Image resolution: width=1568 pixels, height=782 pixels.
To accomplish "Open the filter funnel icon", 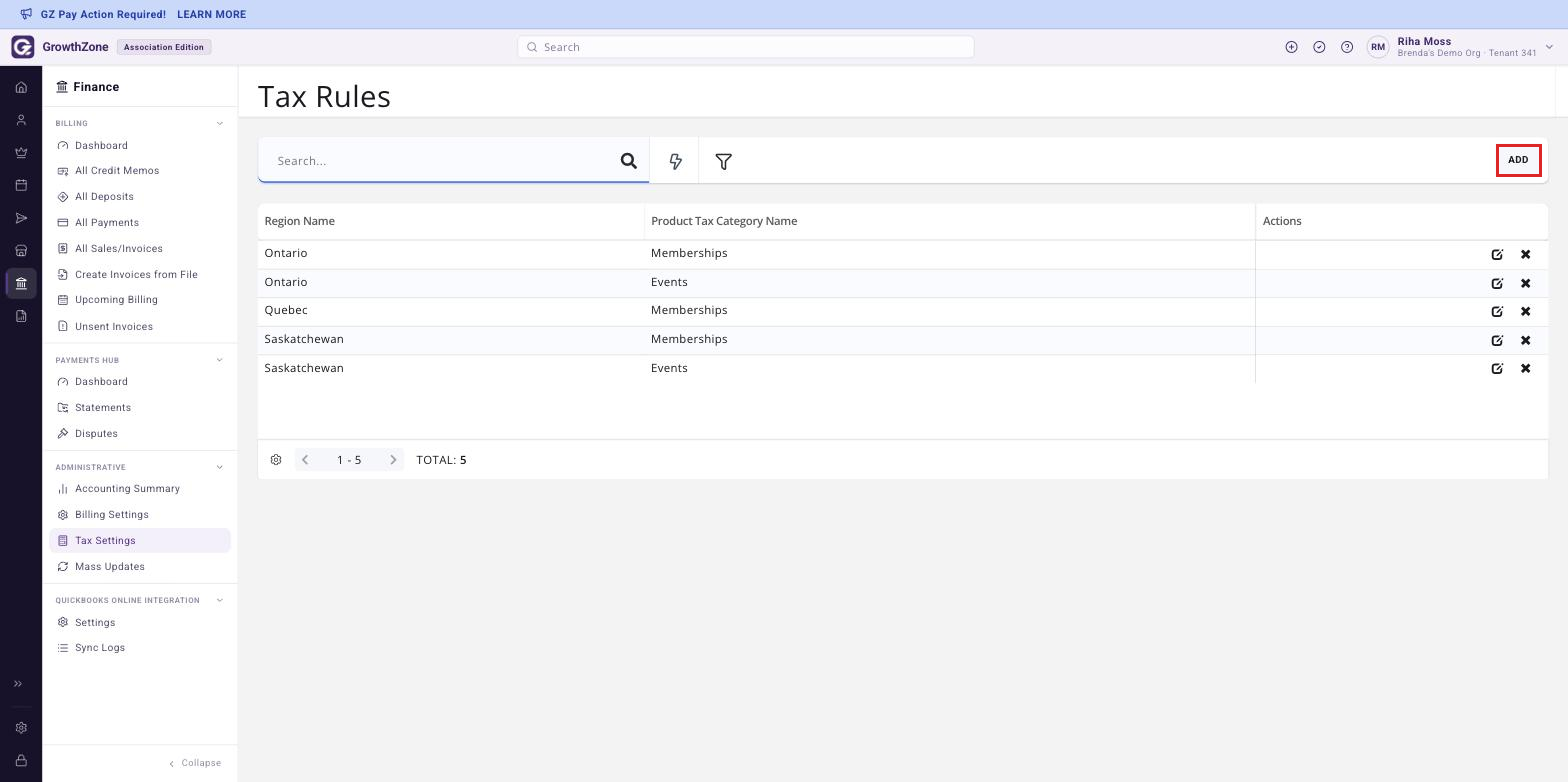I will click(x=723, y=161).
